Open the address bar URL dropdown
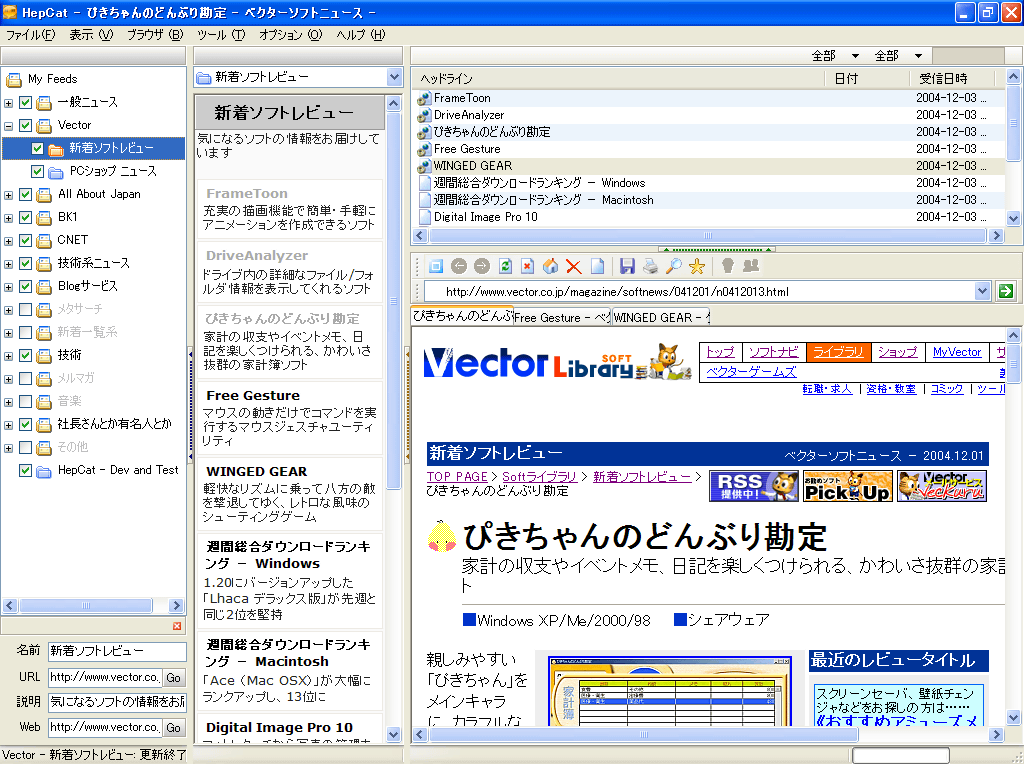Image resolution: width=1024 pixels, height=768 pixels. click(982, 291)
